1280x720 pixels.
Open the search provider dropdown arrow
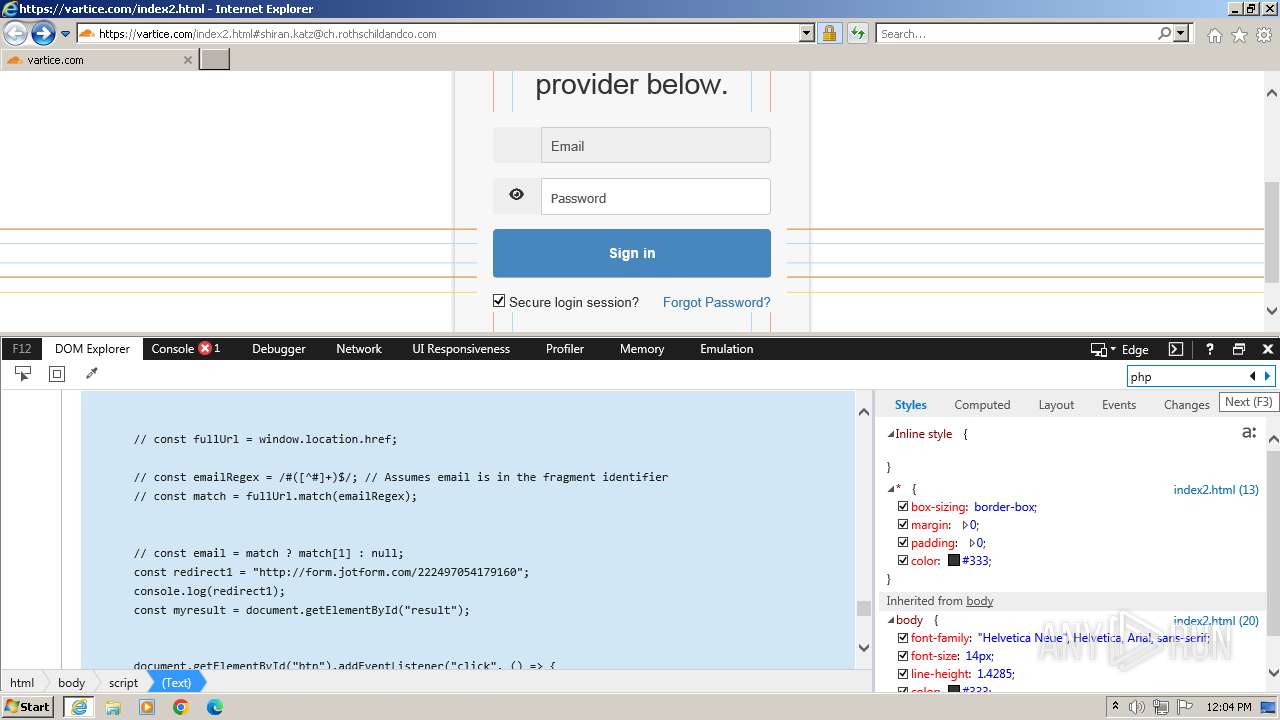[x=1182, y=34]
